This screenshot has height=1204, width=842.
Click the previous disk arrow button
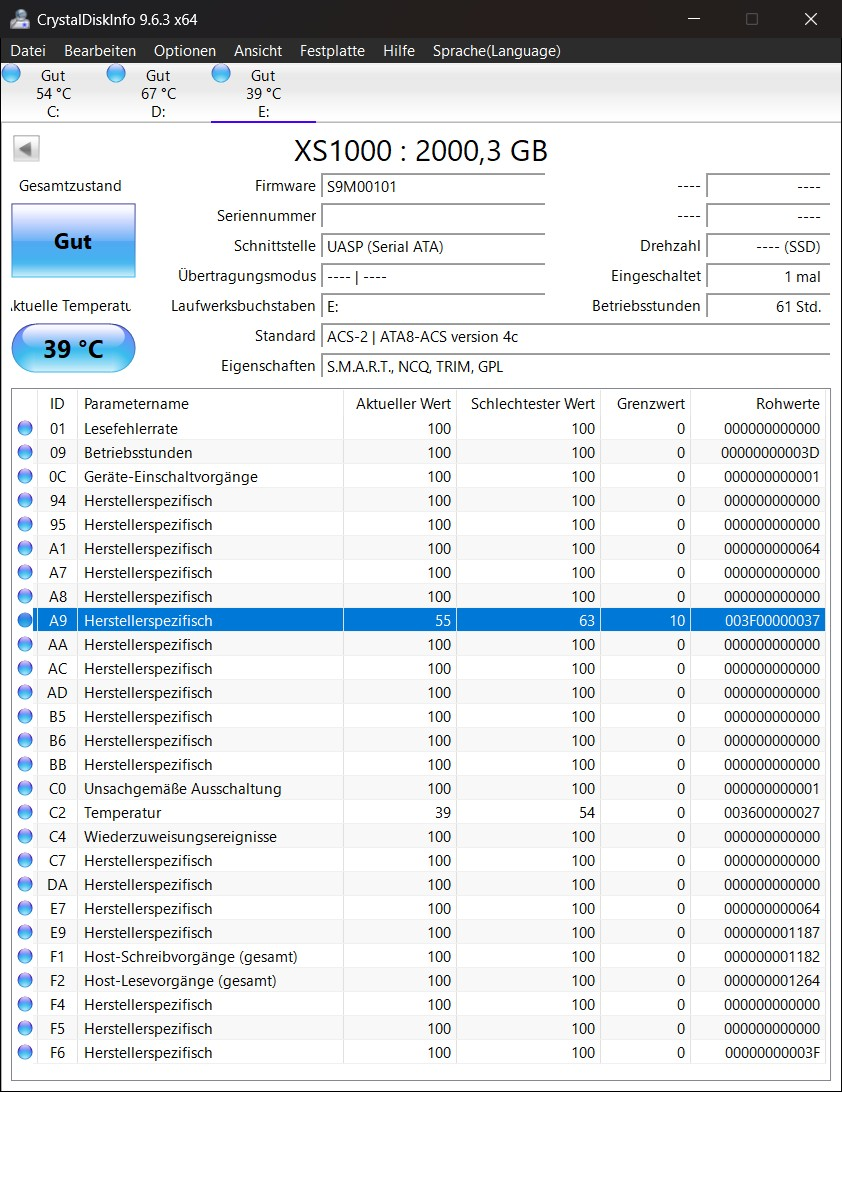coord(26,149)
